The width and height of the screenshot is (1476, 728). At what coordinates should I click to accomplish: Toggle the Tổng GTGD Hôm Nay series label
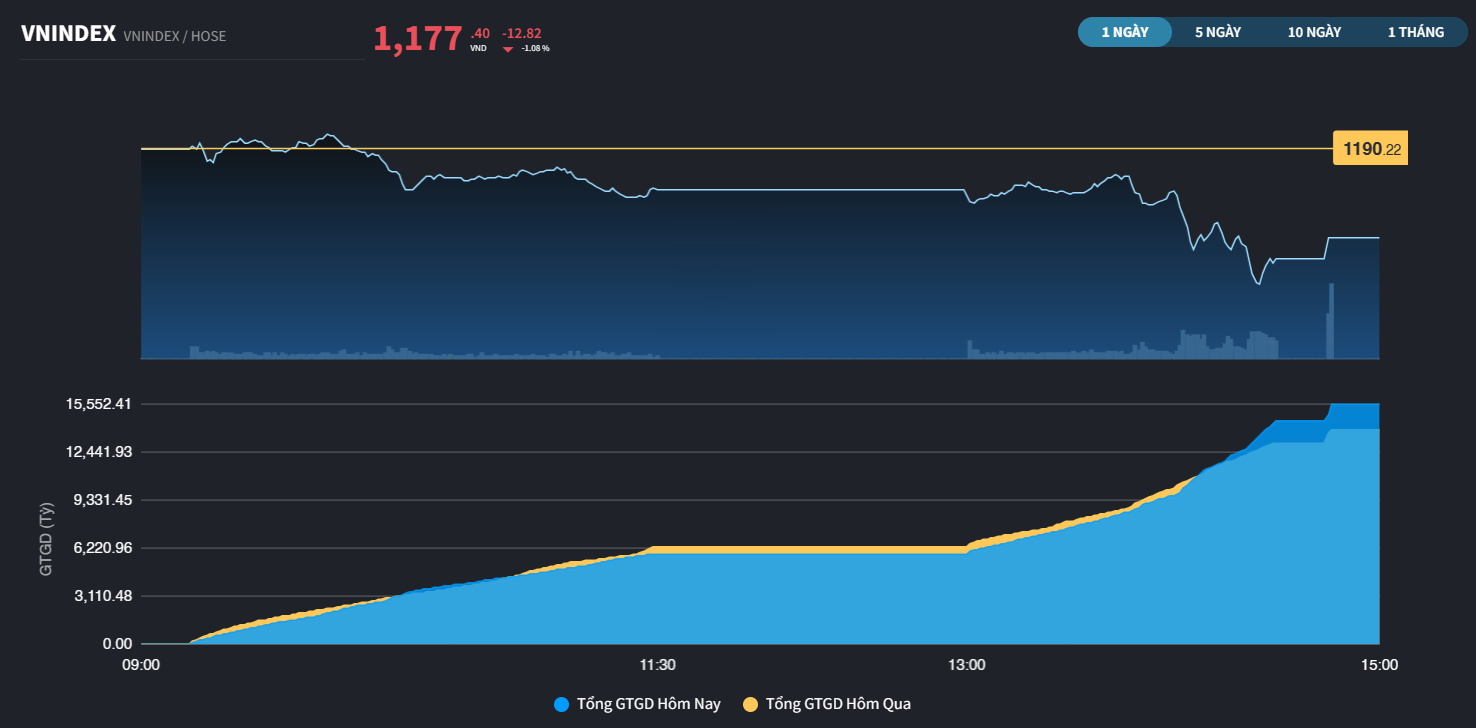pos(648,704)
